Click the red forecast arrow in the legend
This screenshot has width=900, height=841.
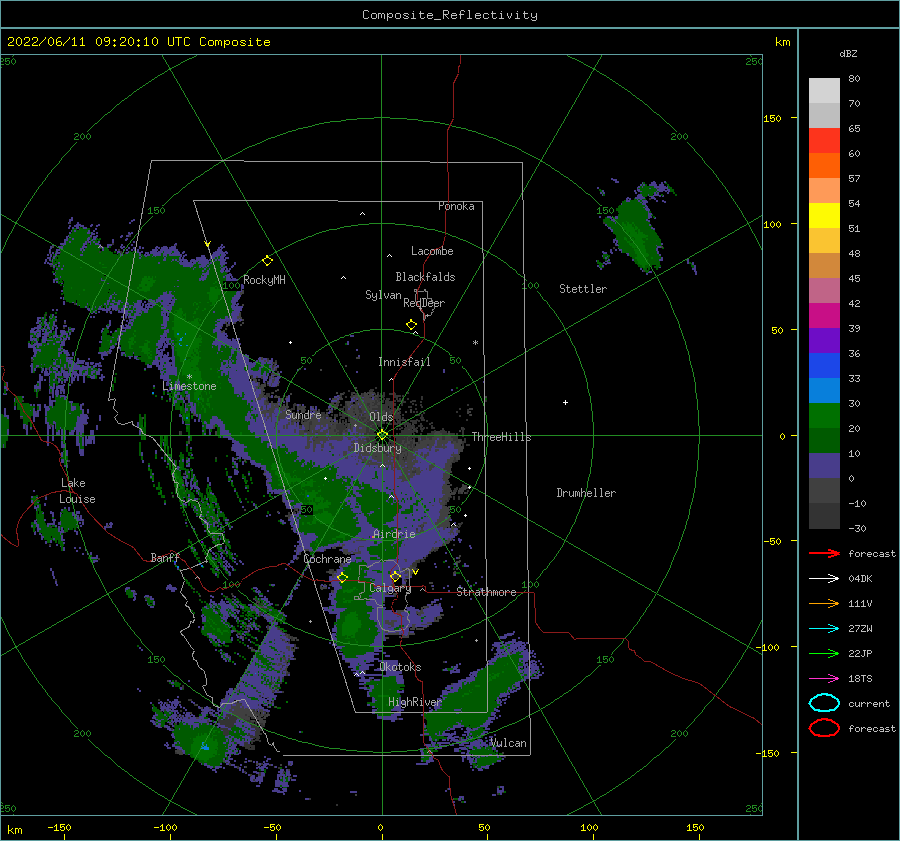click(x=824, y=553)
